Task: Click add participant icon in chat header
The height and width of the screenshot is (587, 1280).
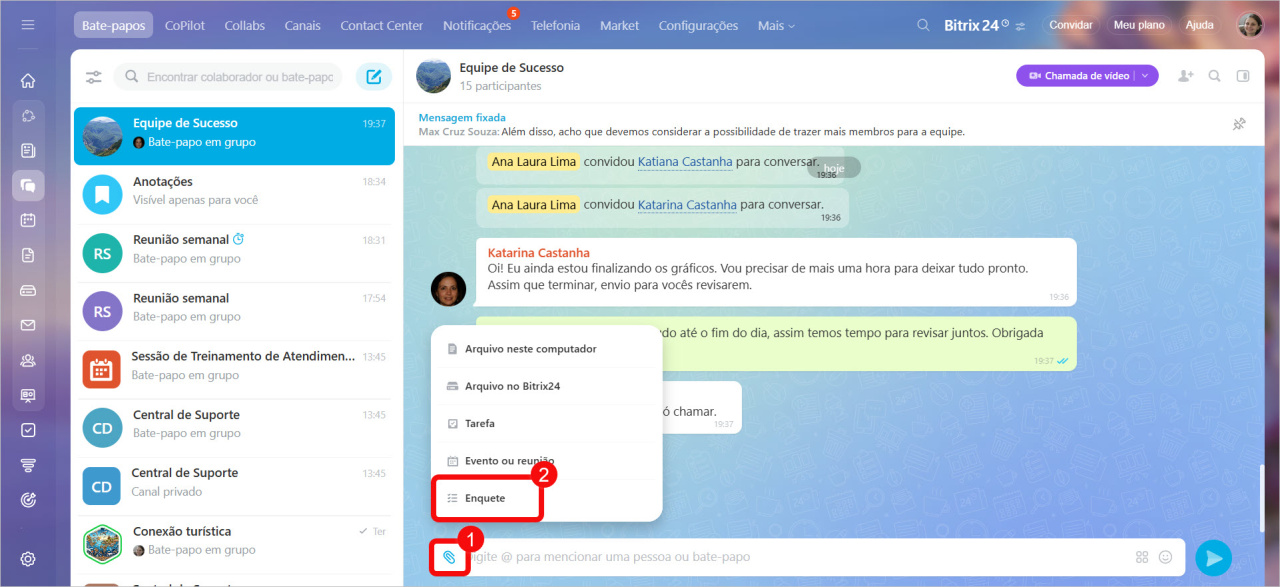Action: tap(1186, 76)
